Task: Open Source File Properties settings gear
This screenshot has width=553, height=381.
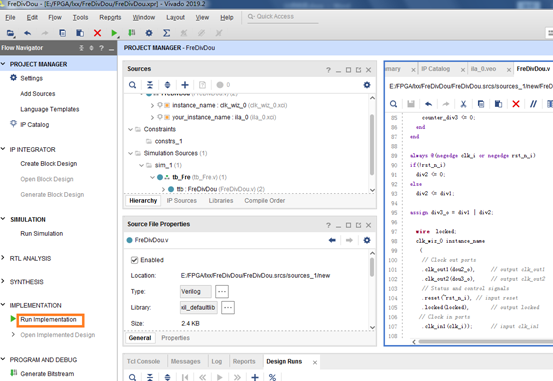Action: (x=367, y=240)
